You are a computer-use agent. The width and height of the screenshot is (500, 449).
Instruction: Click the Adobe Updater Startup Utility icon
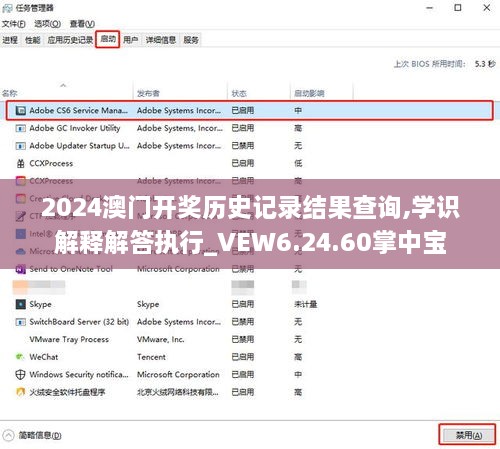[21, 146]
